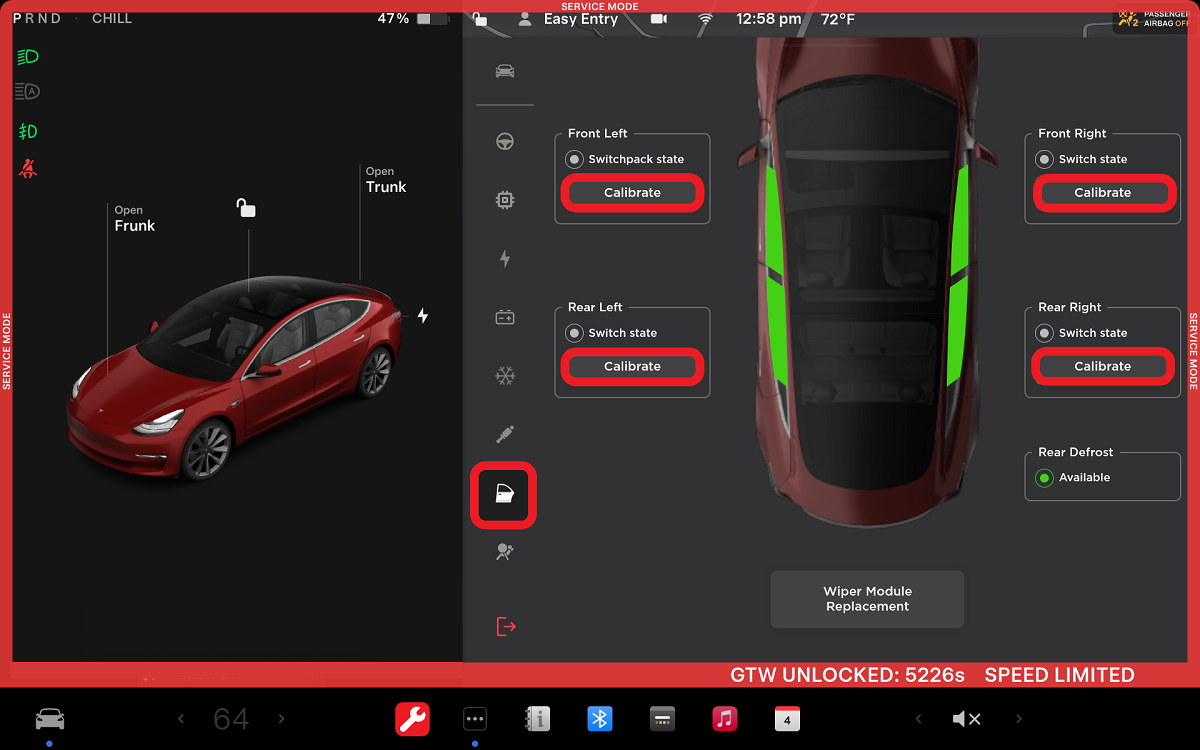This screenshot has height=750, width=1200.
Task: Increase temperature with right arrow by 64
Action: [281, 719]
